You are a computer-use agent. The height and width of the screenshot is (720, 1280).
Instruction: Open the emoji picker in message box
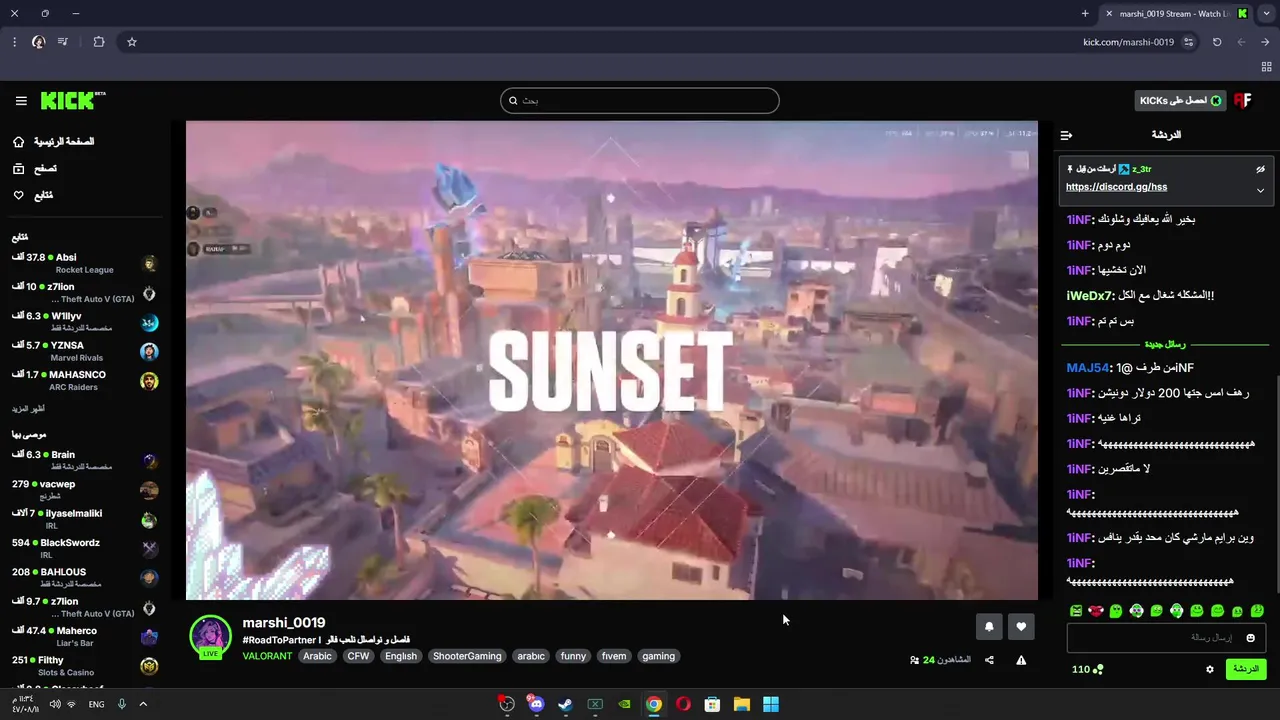tap(1250, 638)
